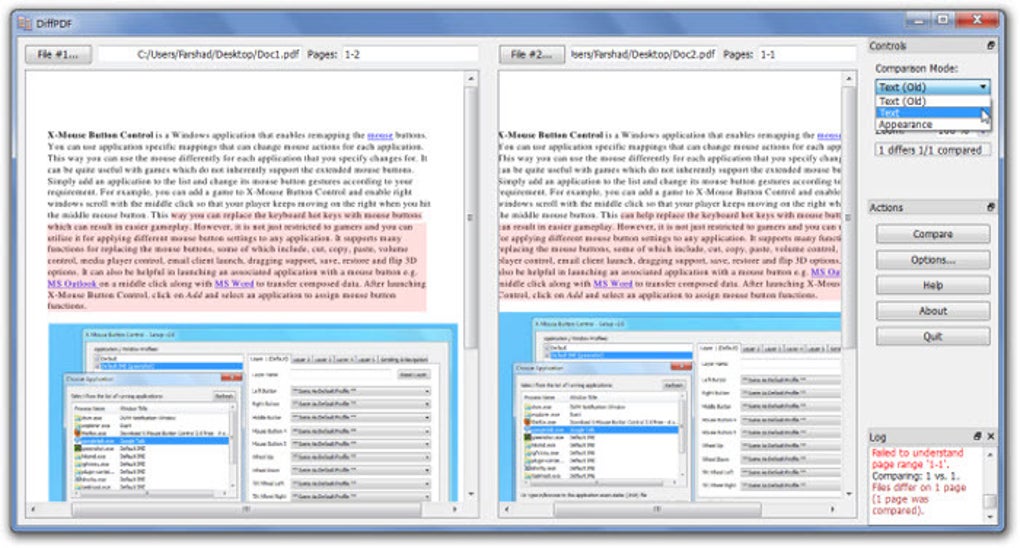Screen dimensions: 1020x548
Task: Click the Log panel title
Action: click(878, 437)
